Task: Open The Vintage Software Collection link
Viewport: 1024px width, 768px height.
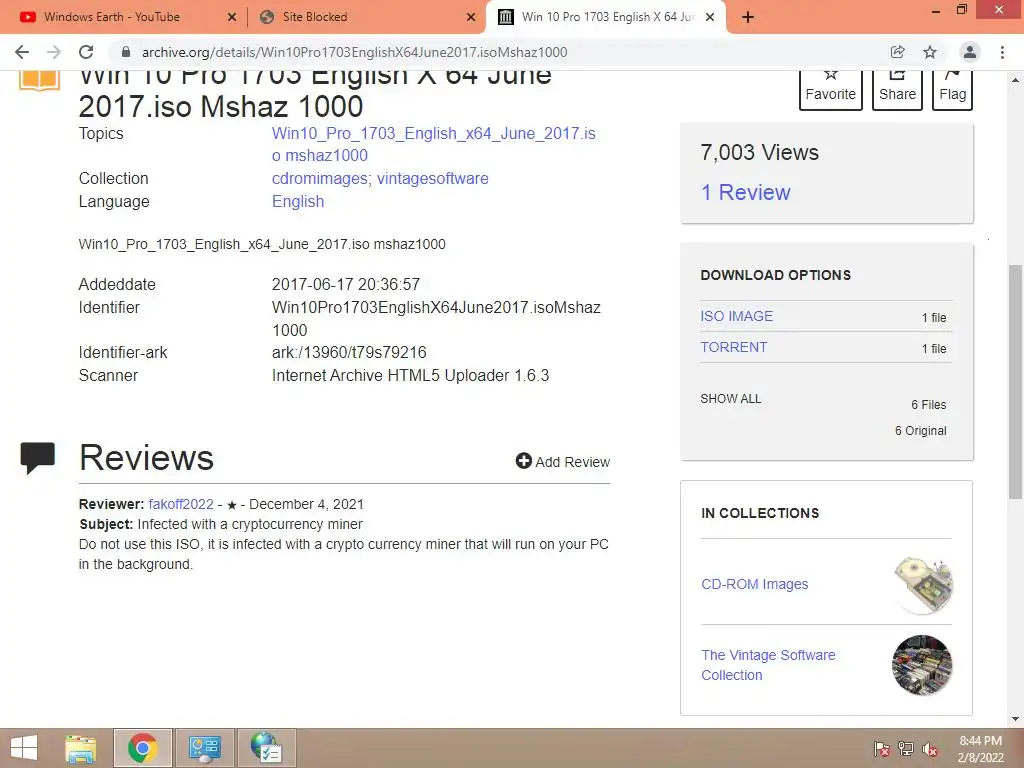Action: point(768,665)
